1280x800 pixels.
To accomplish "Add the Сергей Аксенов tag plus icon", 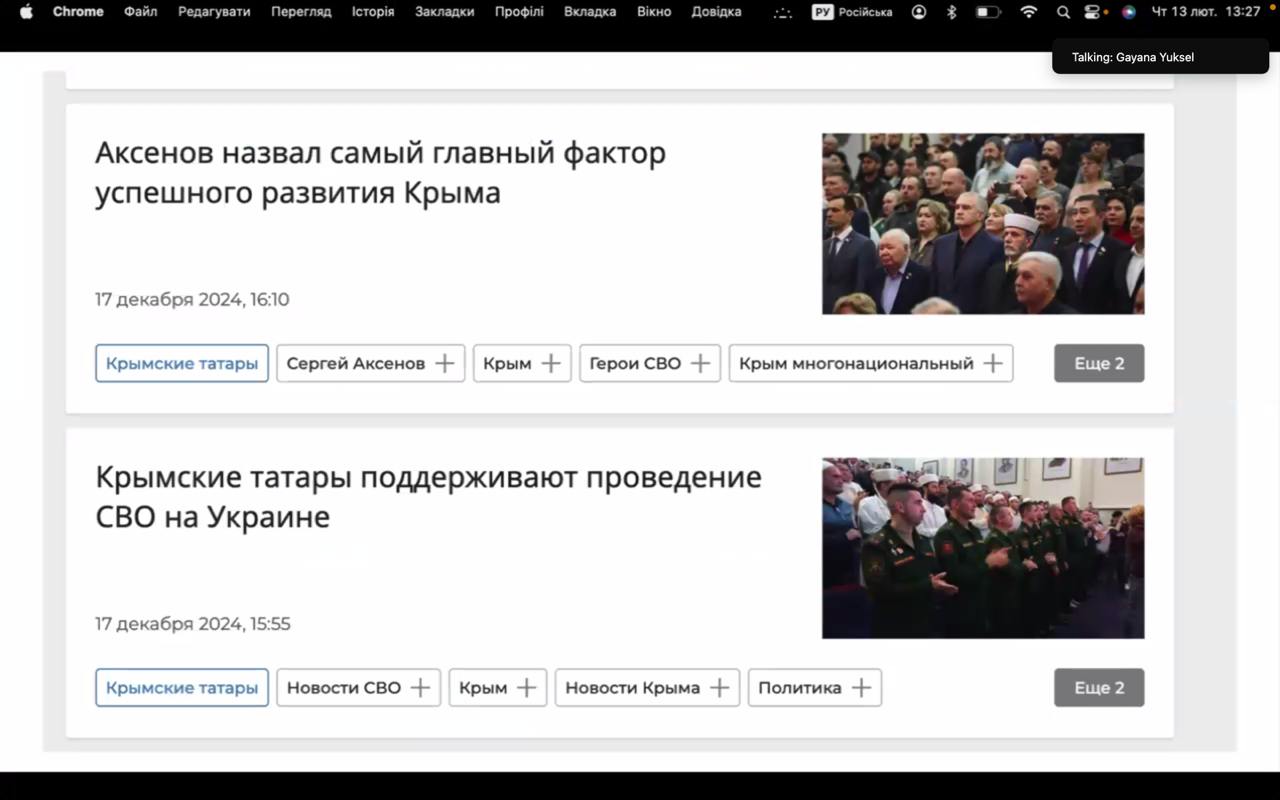I will tap(444, 363).
